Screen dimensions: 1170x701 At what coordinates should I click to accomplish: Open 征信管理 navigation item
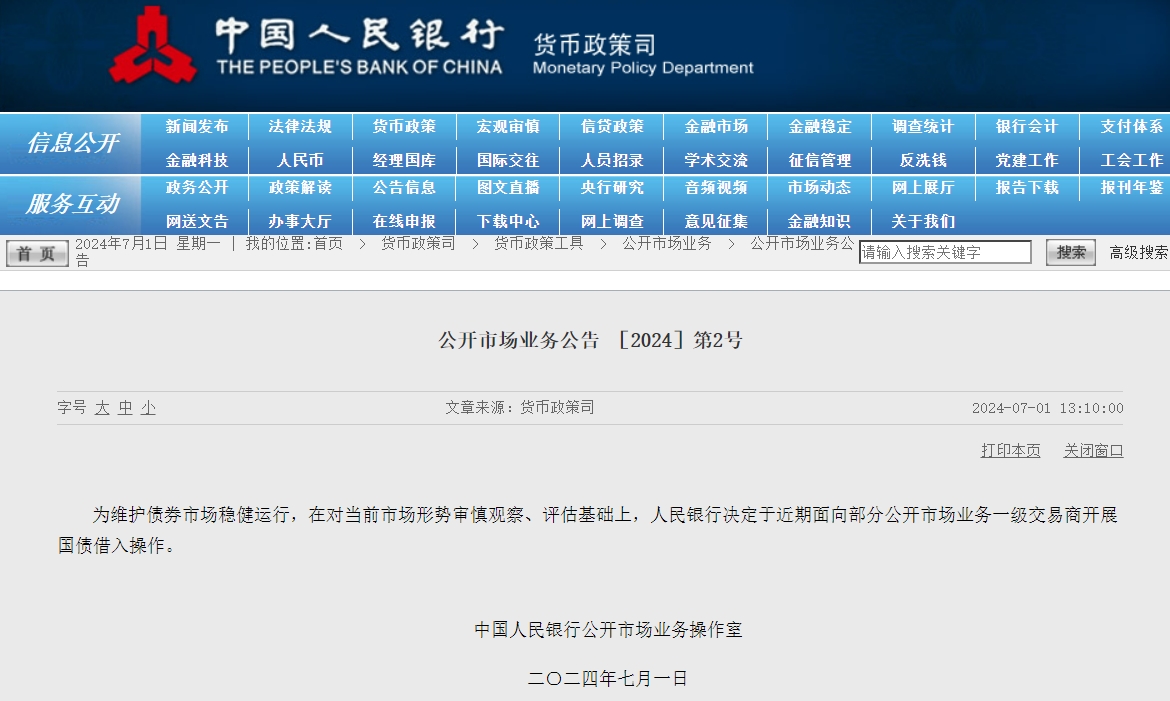coord(820,161)
